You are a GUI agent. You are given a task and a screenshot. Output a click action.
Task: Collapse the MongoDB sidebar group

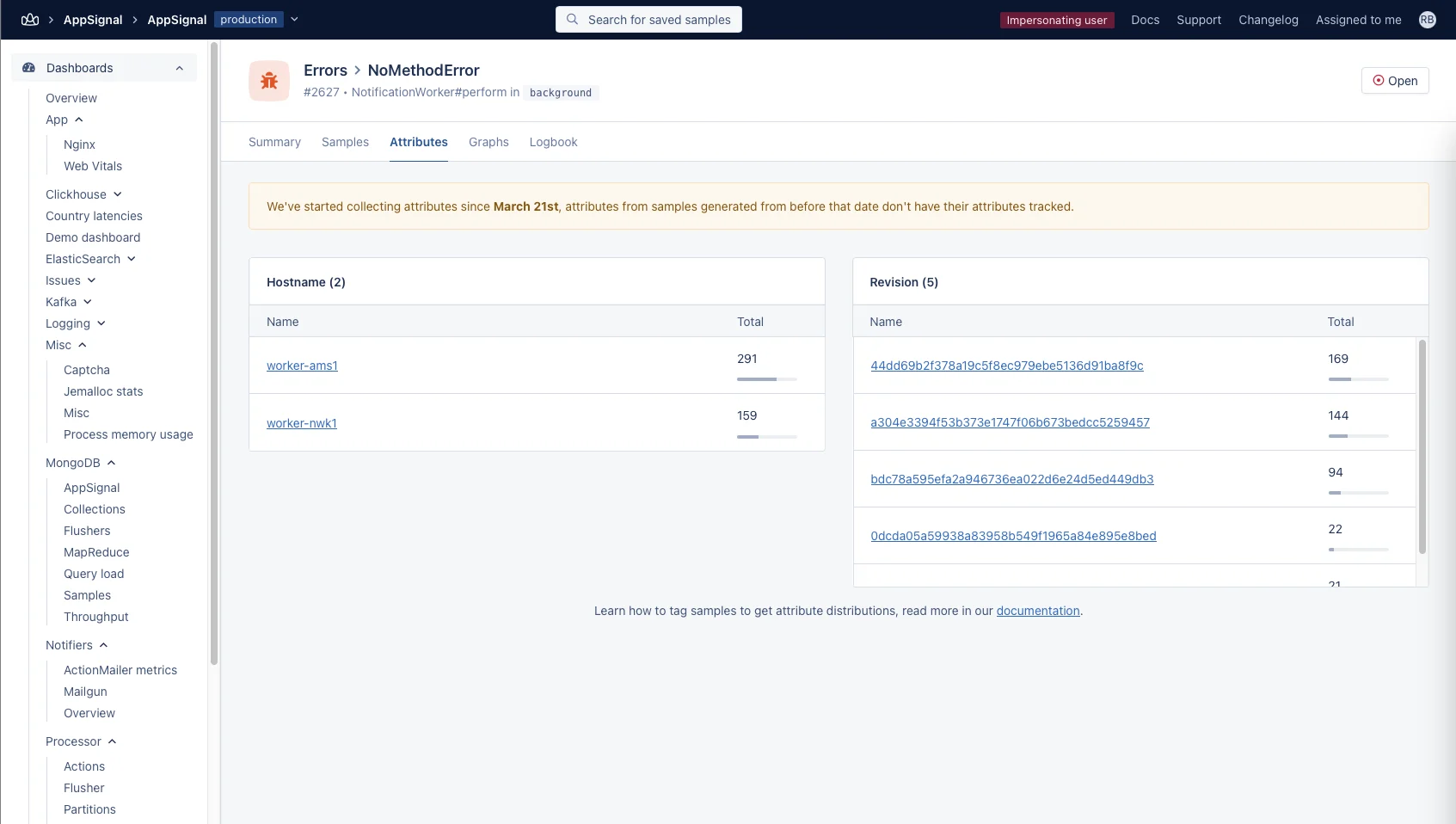112,463
